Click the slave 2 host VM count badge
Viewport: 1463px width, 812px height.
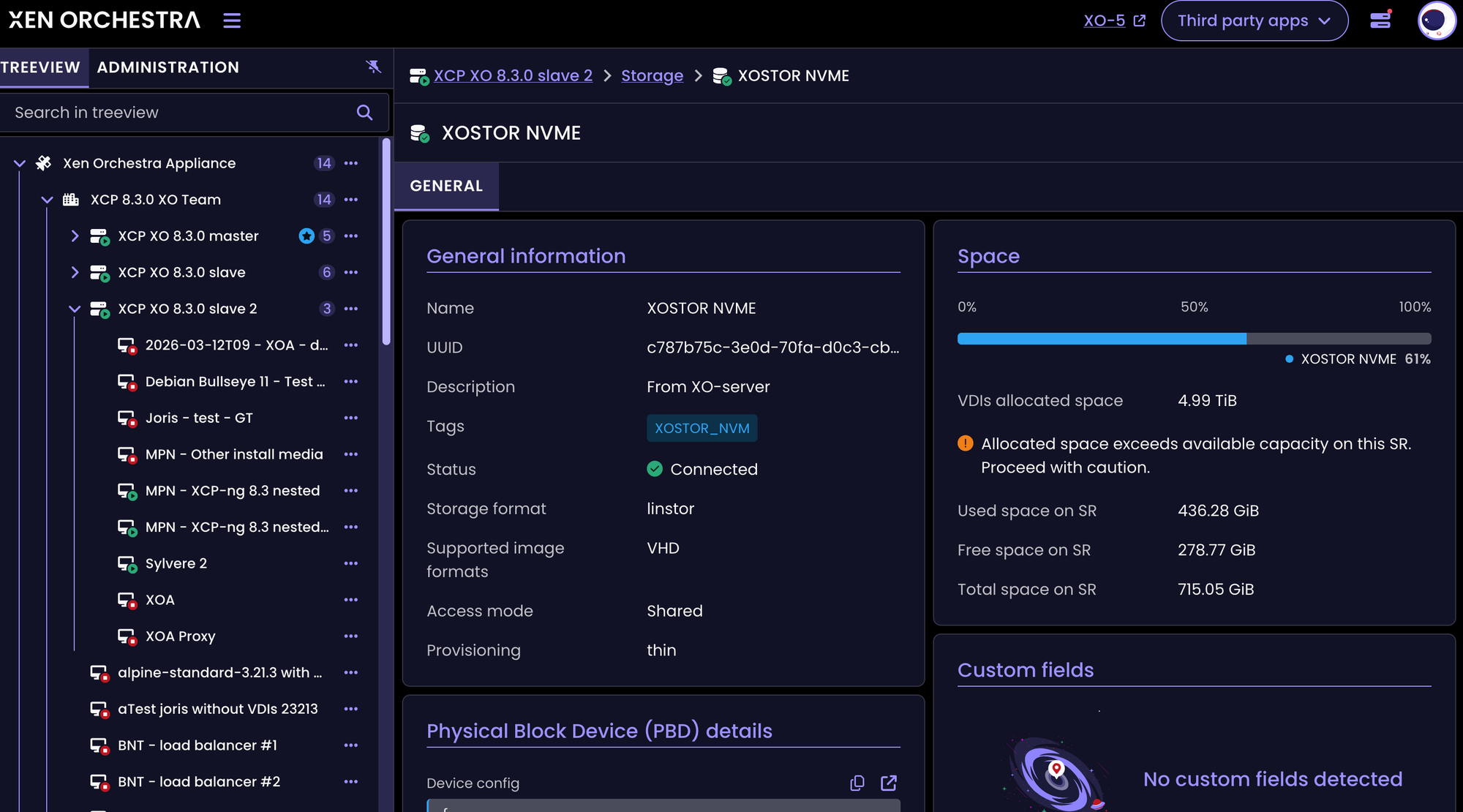point(327,309)
